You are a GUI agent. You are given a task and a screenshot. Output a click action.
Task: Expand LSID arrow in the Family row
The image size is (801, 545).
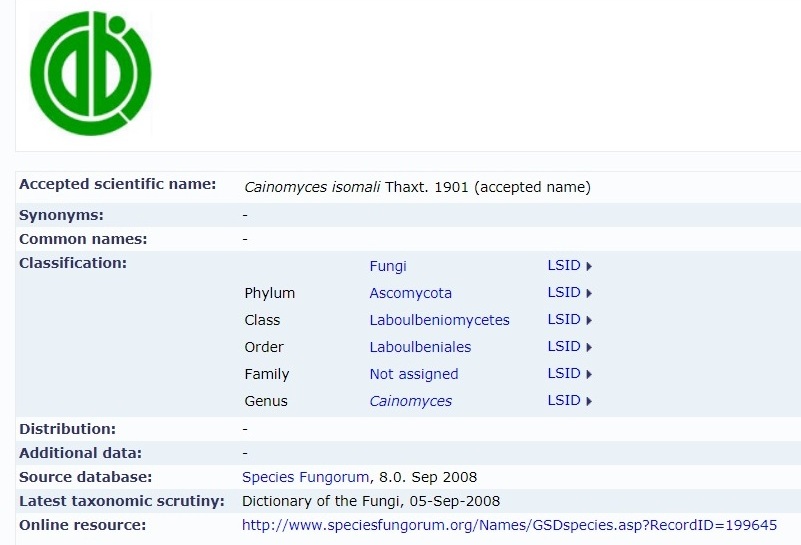point(589,374)
